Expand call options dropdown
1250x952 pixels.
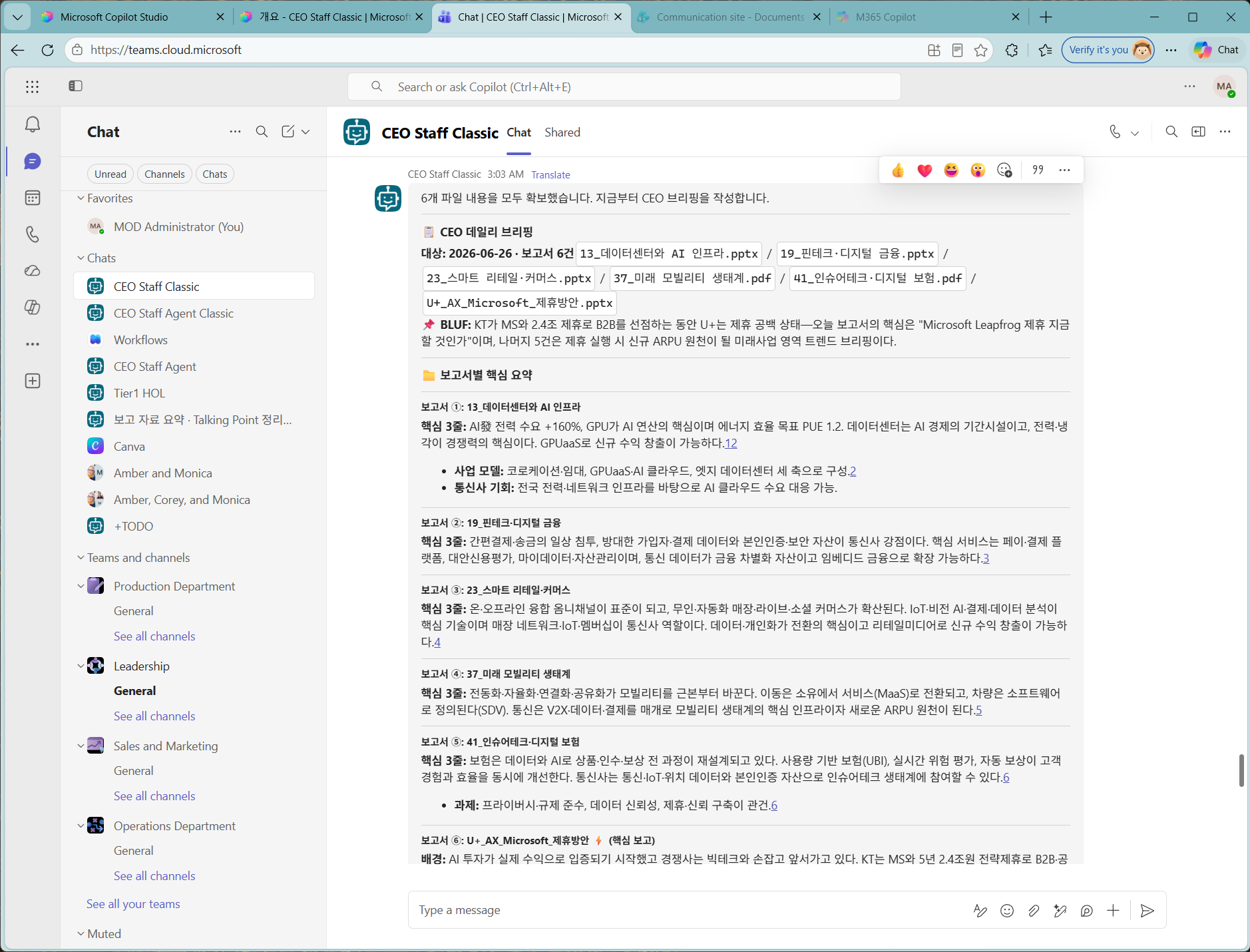coord(1135,132)
